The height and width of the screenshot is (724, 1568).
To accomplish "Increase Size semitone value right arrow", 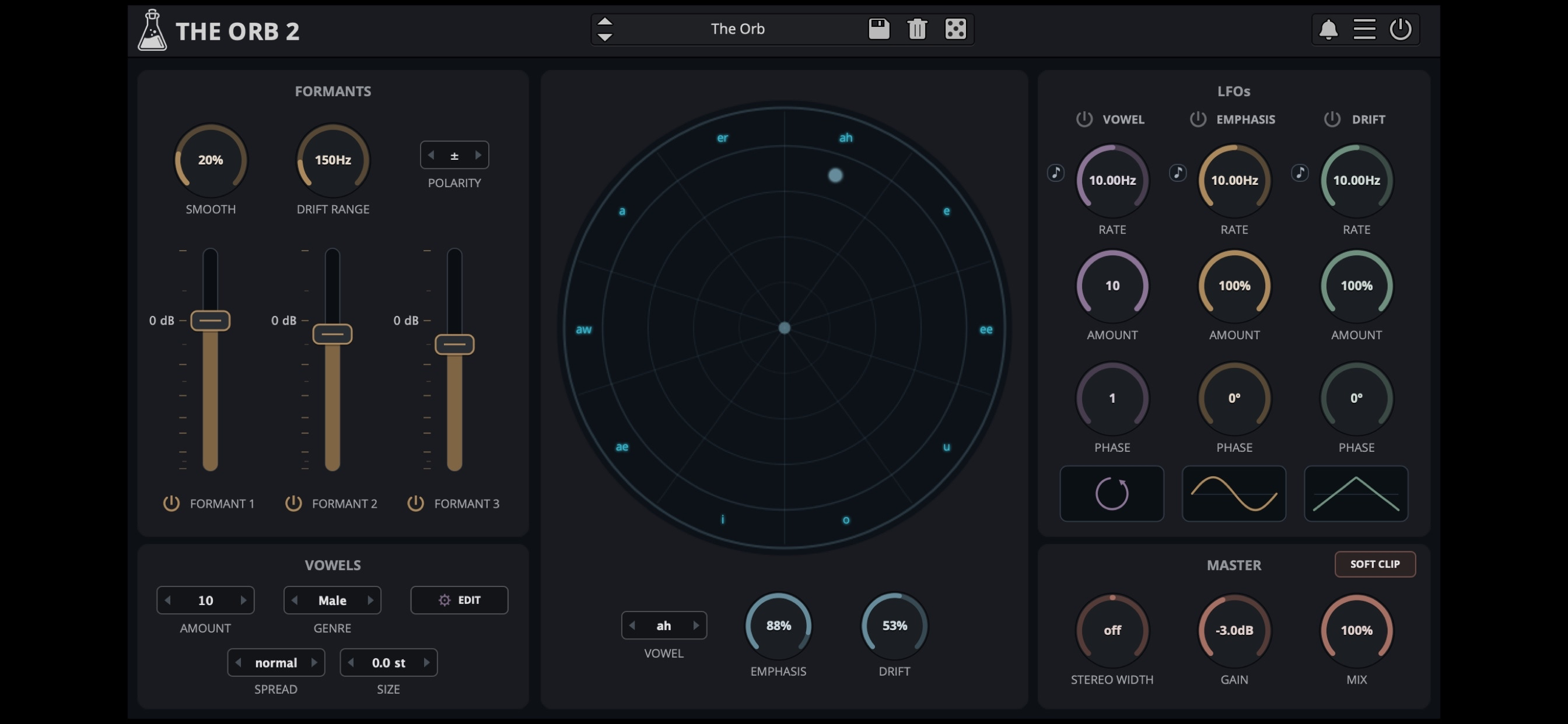I will 426,662.
